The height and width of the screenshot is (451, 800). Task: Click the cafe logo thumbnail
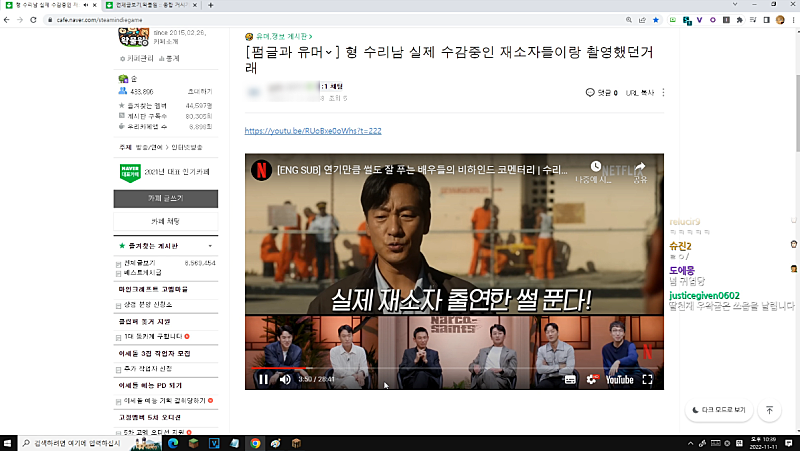point(134,36)
